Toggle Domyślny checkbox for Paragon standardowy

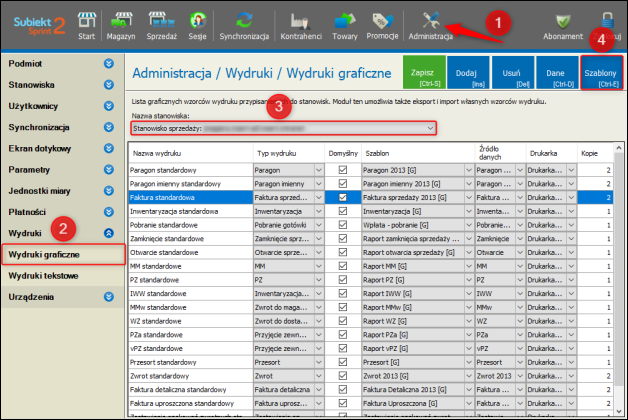coord(343,171)
